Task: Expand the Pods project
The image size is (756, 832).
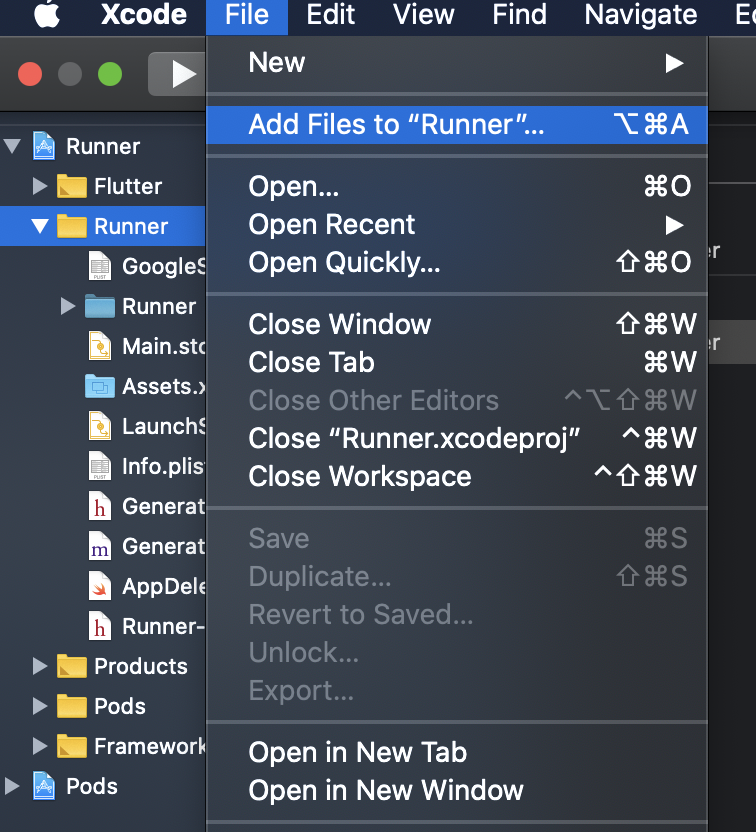Action: (x=12, y=786)
